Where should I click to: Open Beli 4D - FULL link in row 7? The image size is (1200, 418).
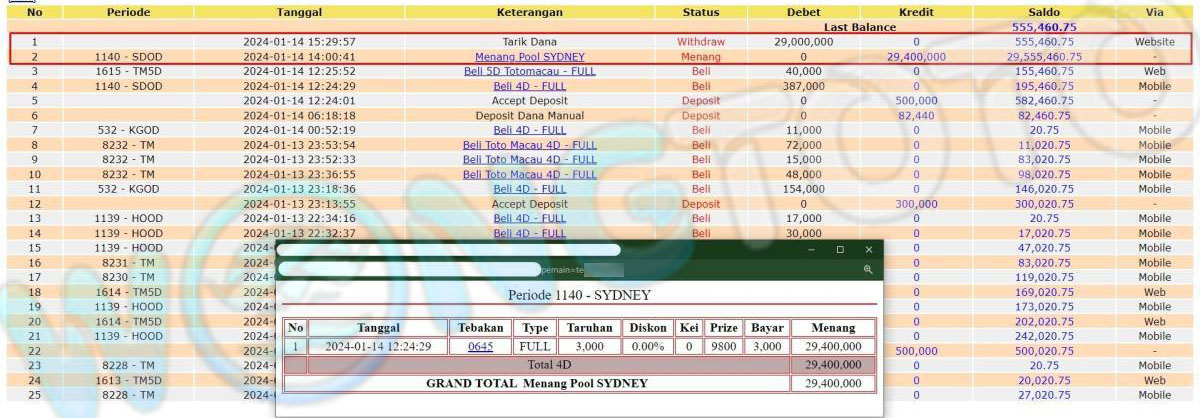529,130
